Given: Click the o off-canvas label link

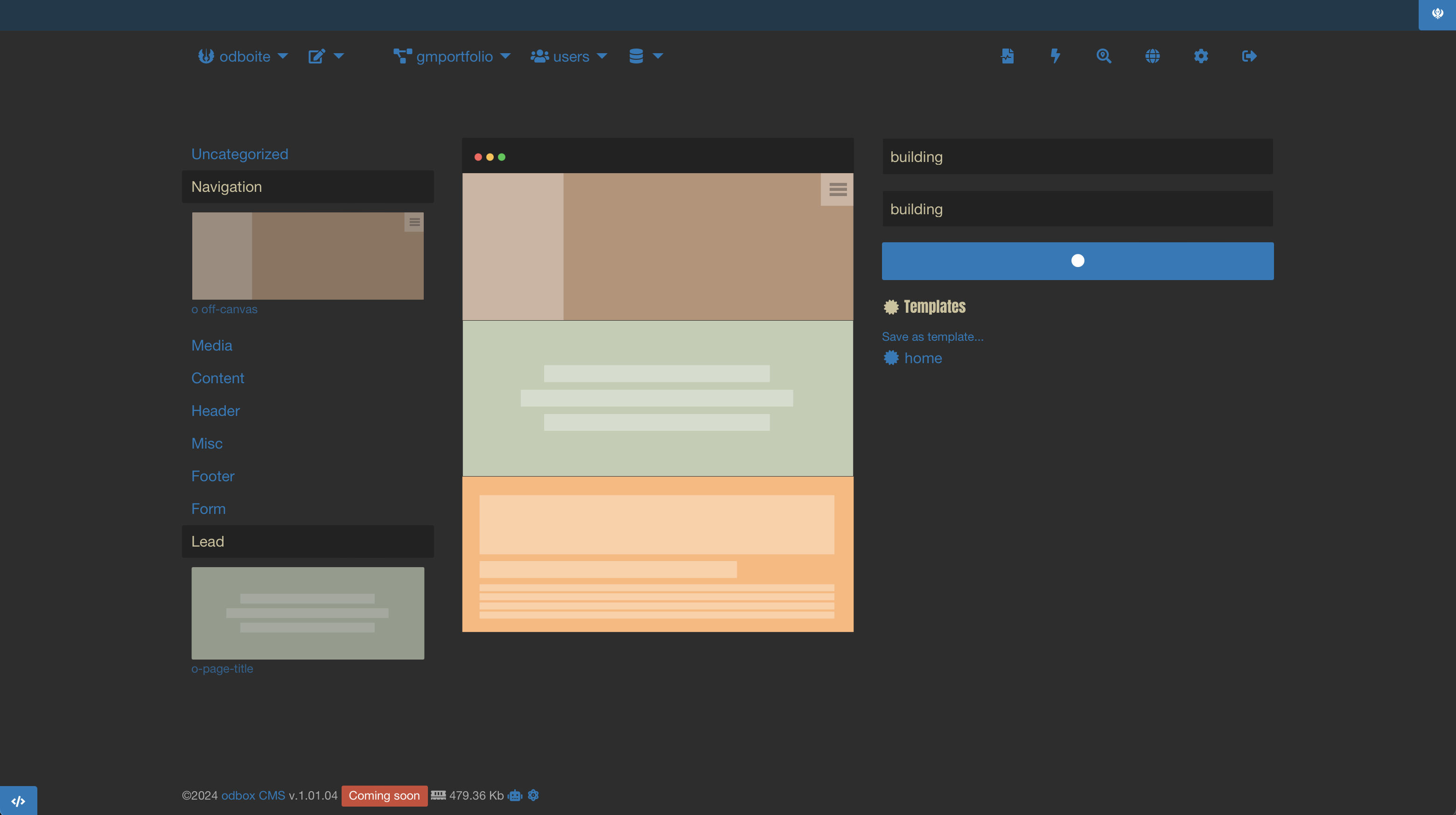Looking at the screenshot, I should coord(224,309).
